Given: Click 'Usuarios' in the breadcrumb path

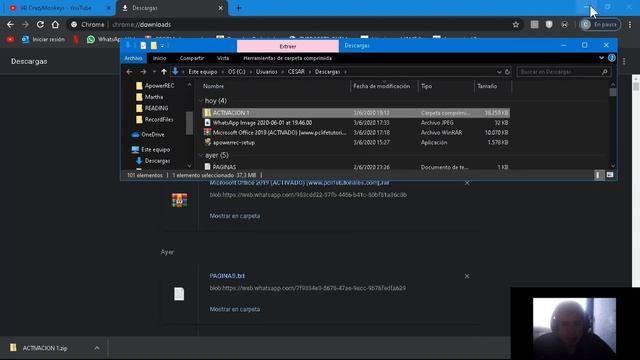Looking at the screenshot, I should 267,72.
